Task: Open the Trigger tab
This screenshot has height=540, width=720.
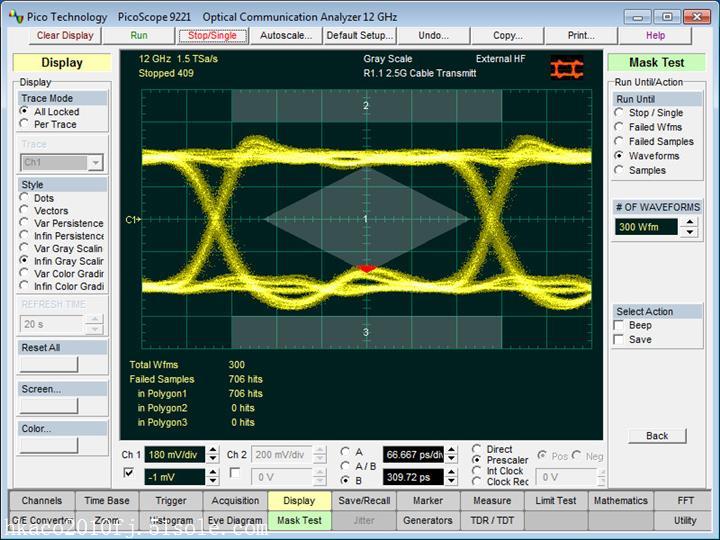Action: click(171, 501)
